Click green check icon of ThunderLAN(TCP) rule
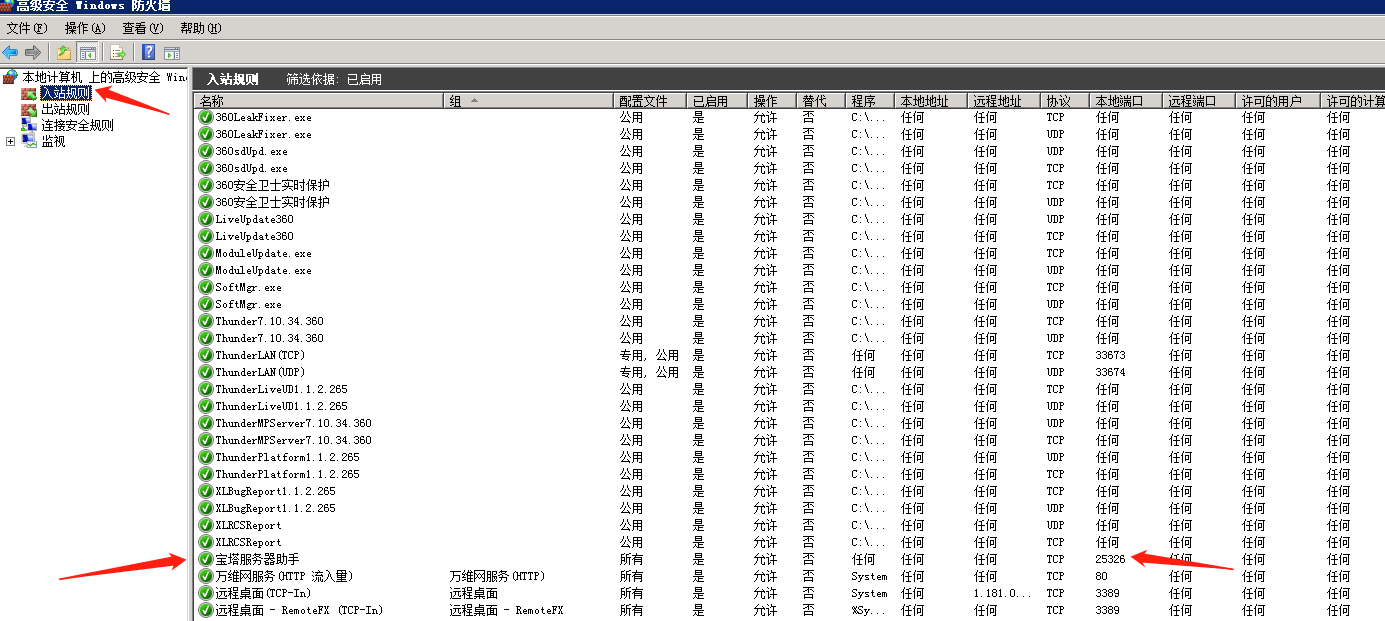This screenshot has height=621, width=1385. click(x=206, y=355)
